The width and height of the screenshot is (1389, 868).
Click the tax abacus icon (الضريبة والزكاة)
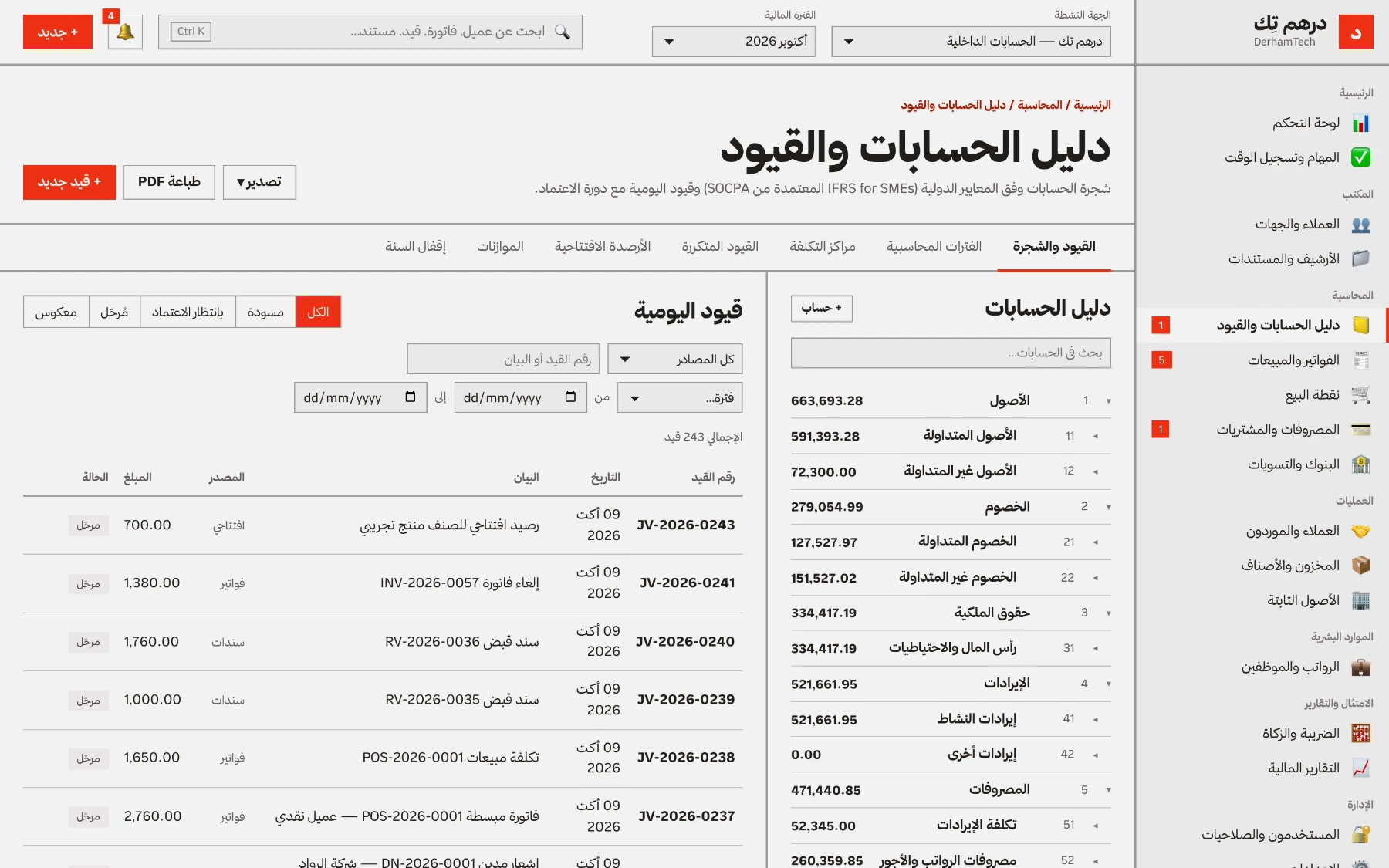[x=1360, y=734]
